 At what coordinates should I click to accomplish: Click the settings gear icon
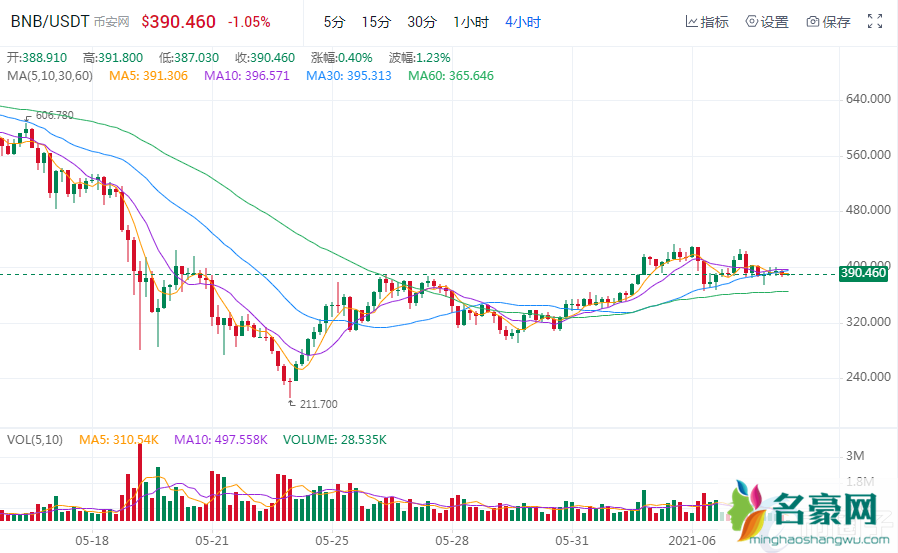(751, 22)
